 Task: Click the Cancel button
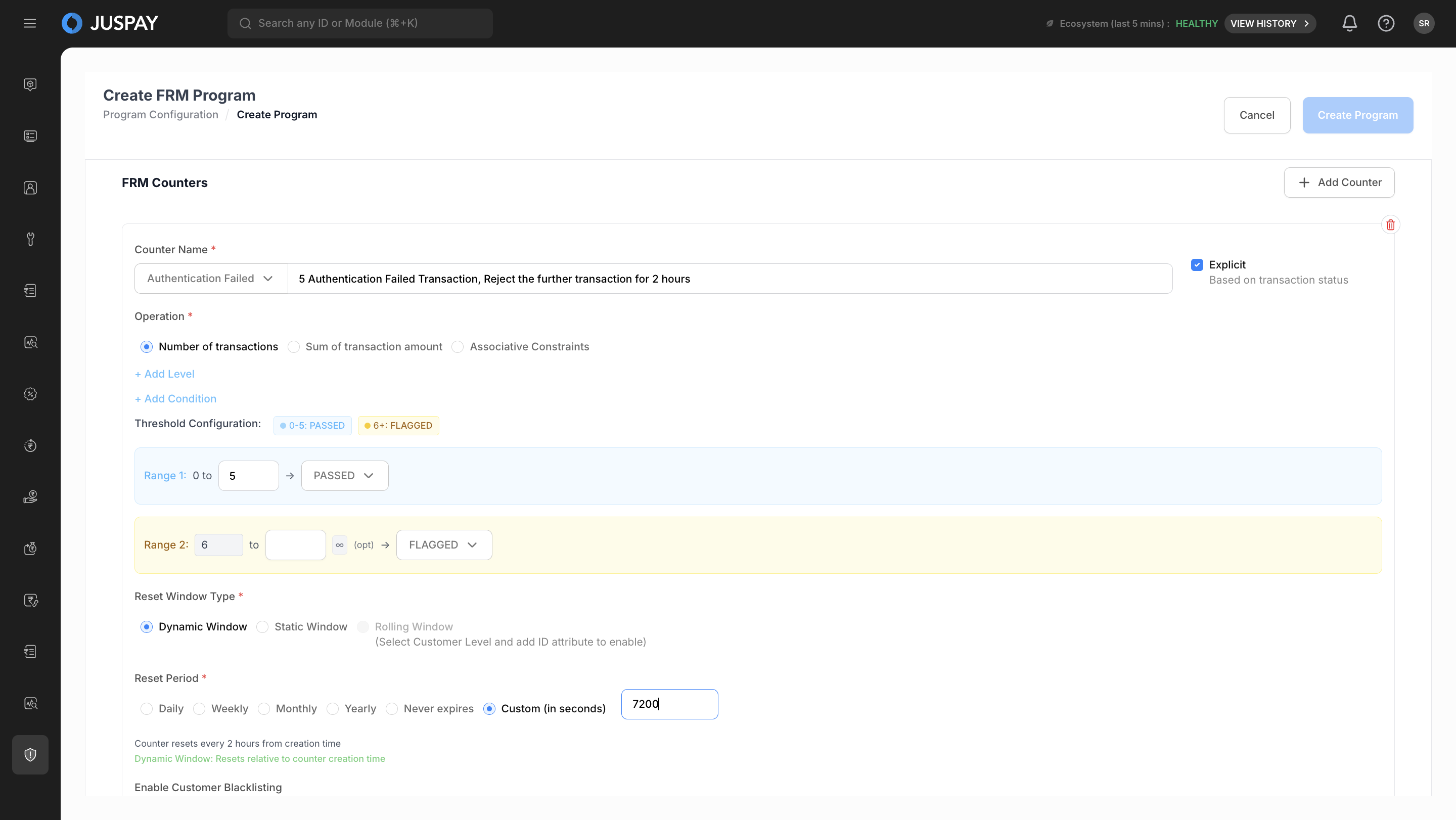1256,115
